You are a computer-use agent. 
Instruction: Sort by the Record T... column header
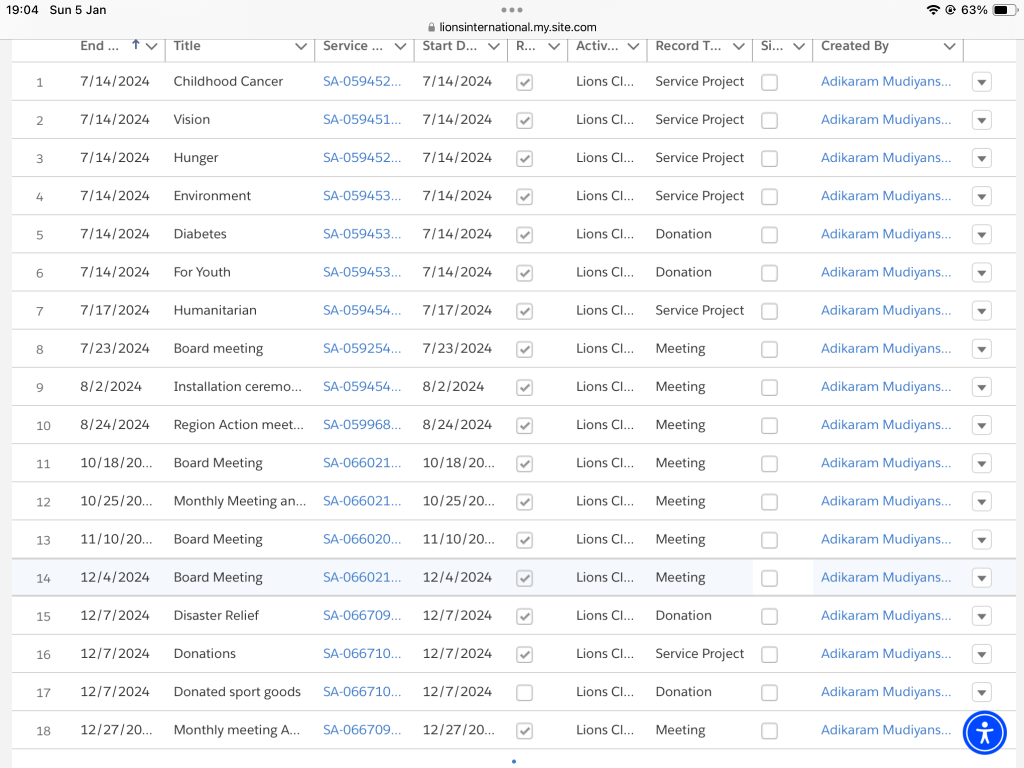[688, 46]
